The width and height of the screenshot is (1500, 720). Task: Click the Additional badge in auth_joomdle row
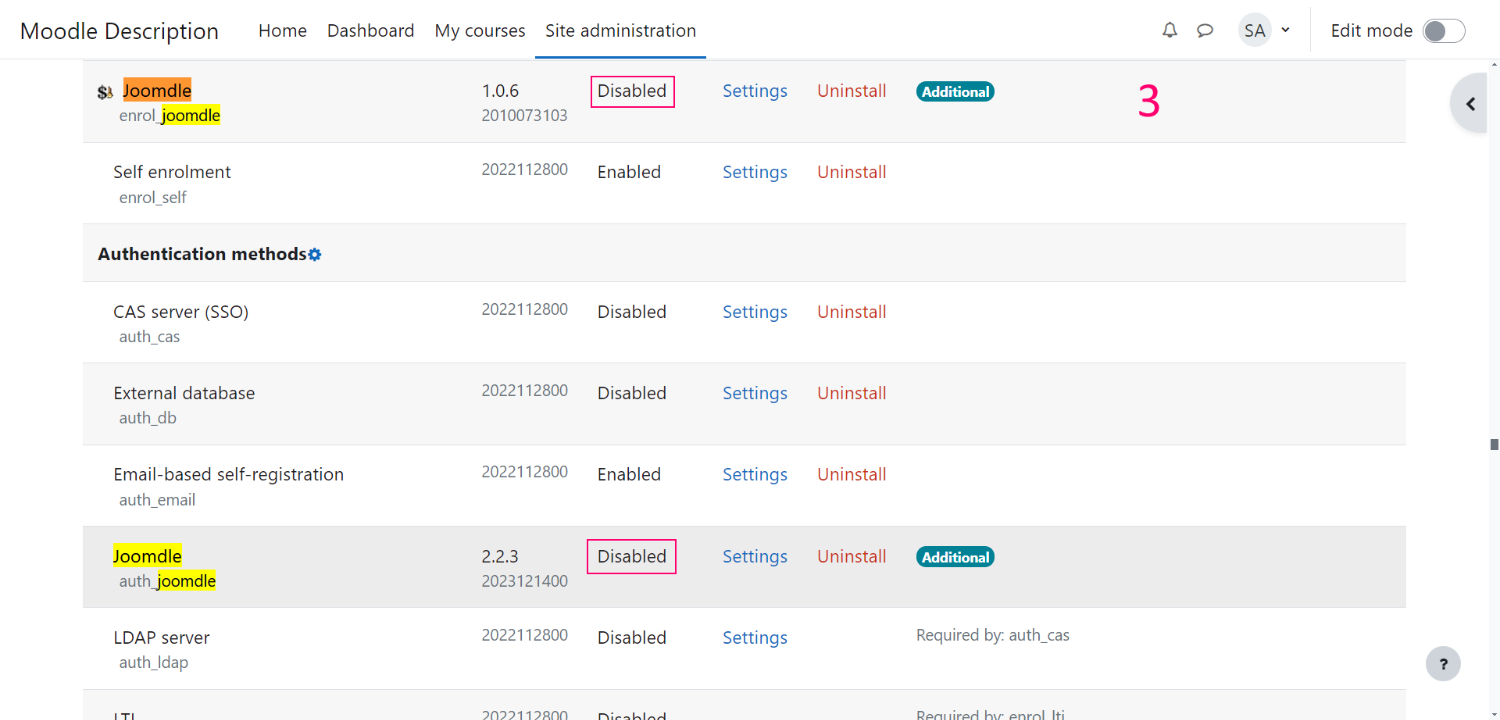[955, 558]
